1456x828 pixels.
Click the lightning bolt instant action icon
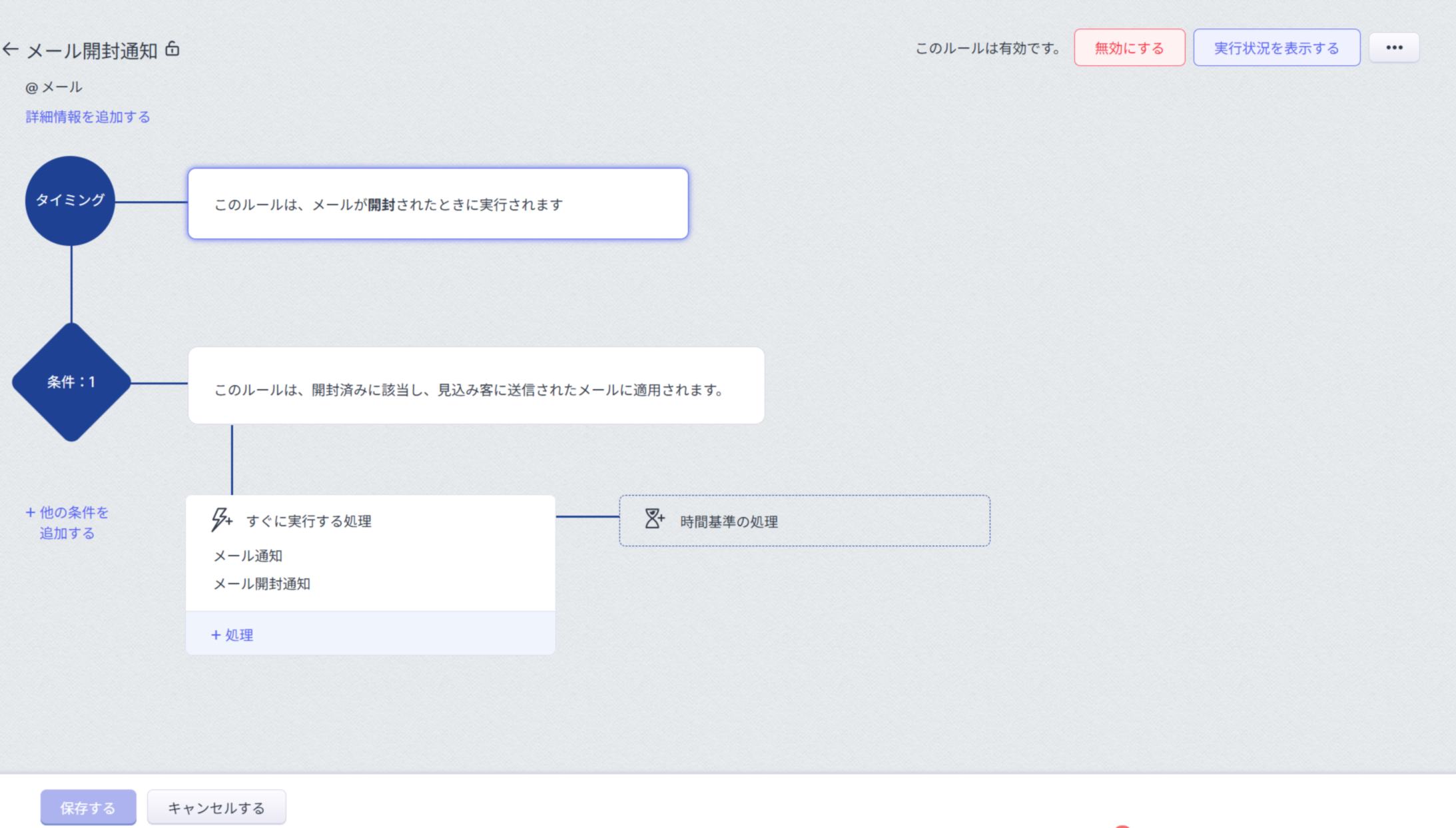(x=221, y=520)
